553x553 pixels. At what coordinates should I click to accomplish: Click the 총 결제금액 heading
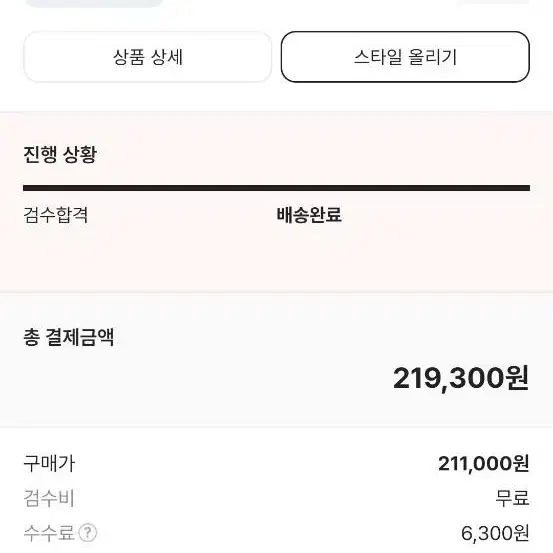[x=69, y=337]
